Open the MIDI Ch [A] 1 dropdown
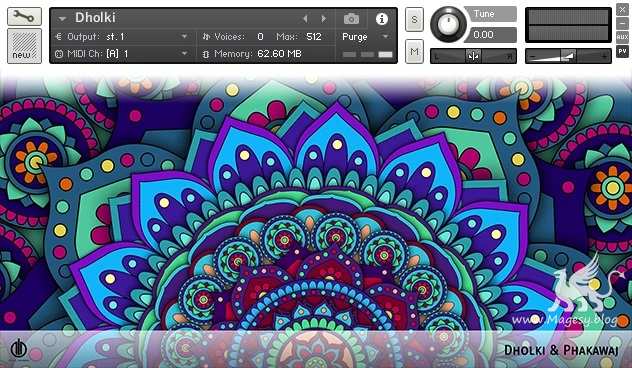 pyautogui.click(x=122, y=54)
